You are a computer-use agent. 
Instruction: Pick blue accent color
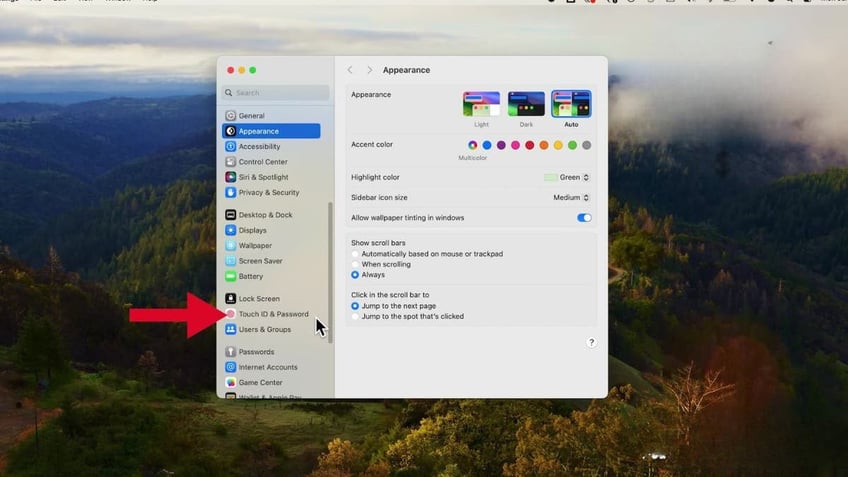click(487, 145)
